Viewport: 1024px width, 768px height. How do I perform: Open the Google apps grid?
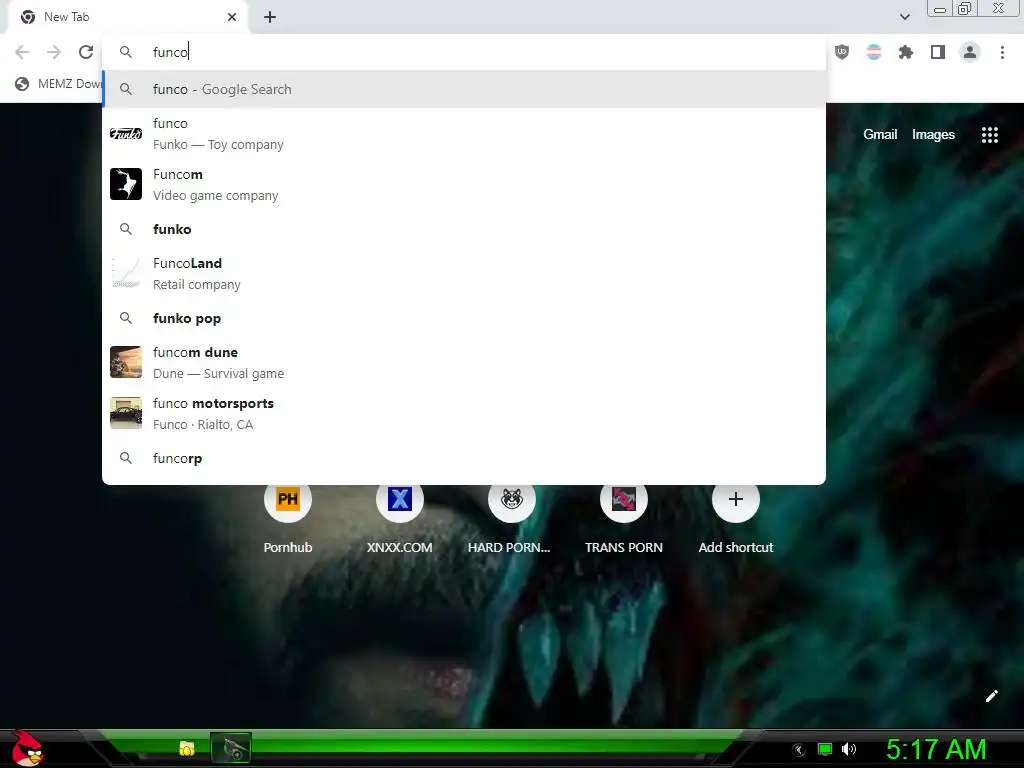pyautogui.click(x=990, y=135)
